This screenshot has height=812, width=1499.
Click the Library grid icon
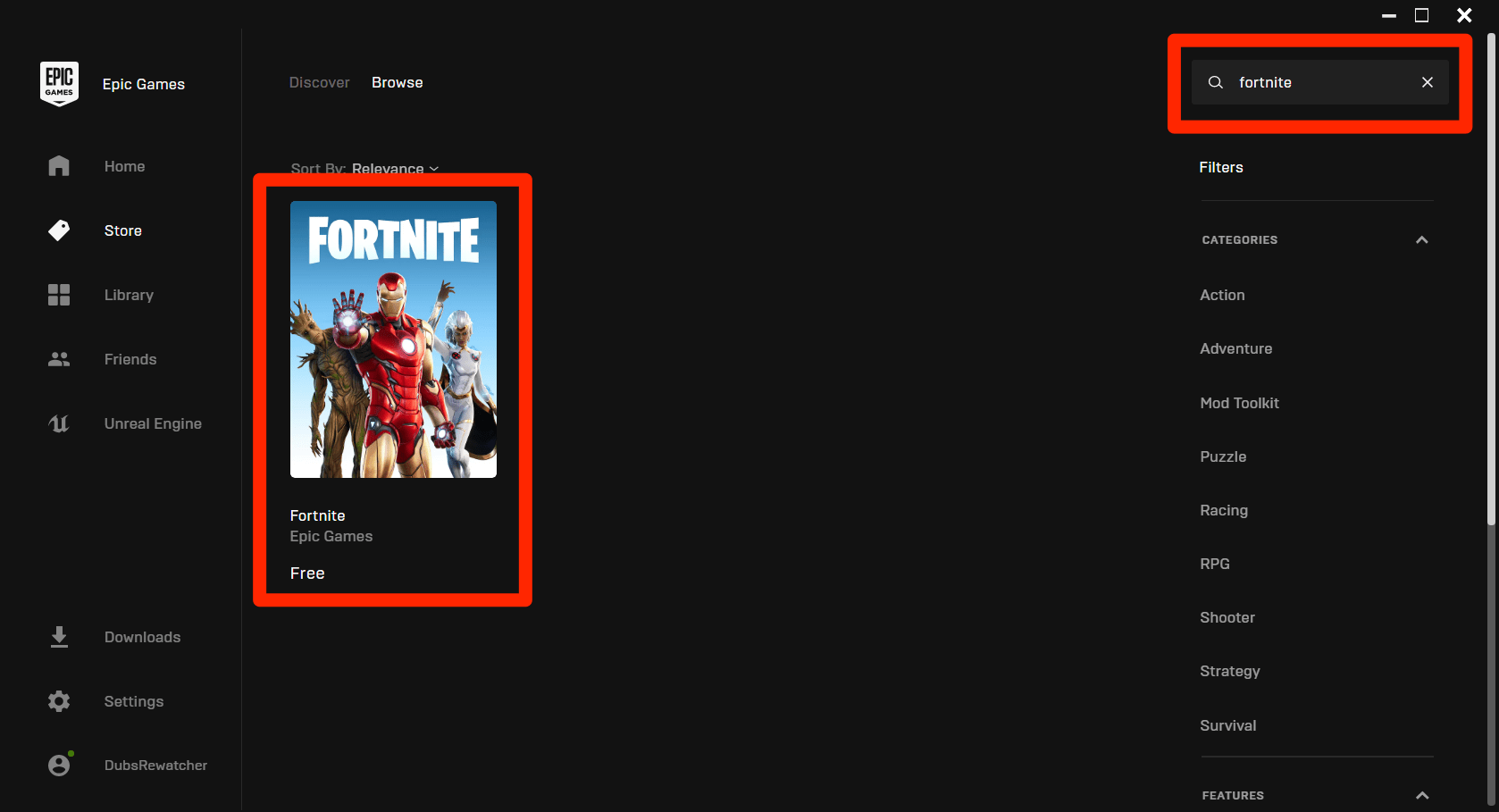(59, 295)
